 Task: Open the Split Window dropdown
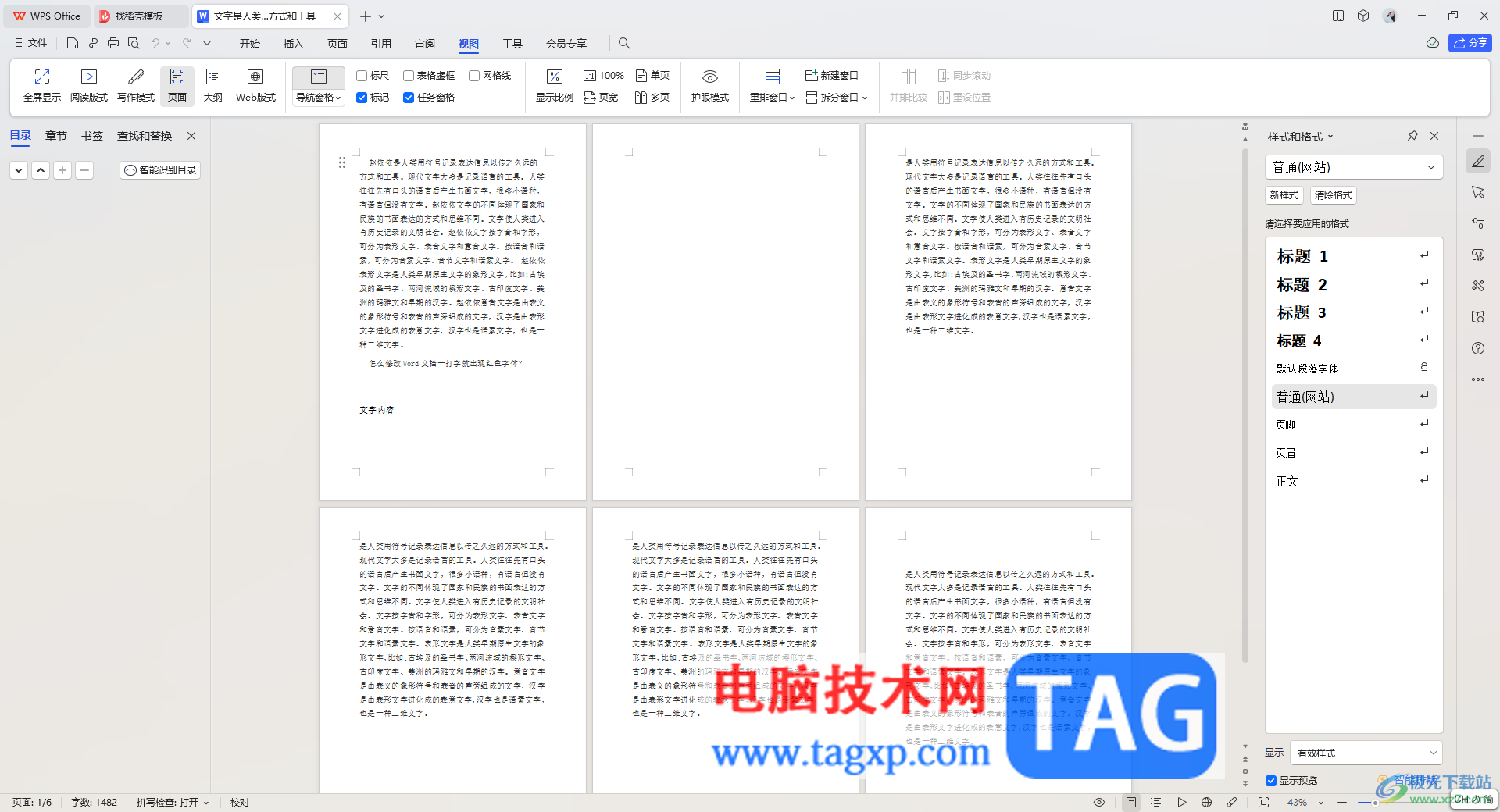click(837, 98)
